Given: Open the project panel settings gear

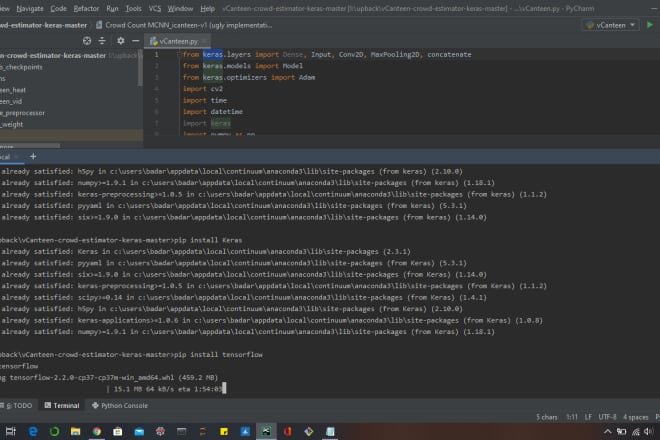Looking at the screenshot, I should coord(121,41).
